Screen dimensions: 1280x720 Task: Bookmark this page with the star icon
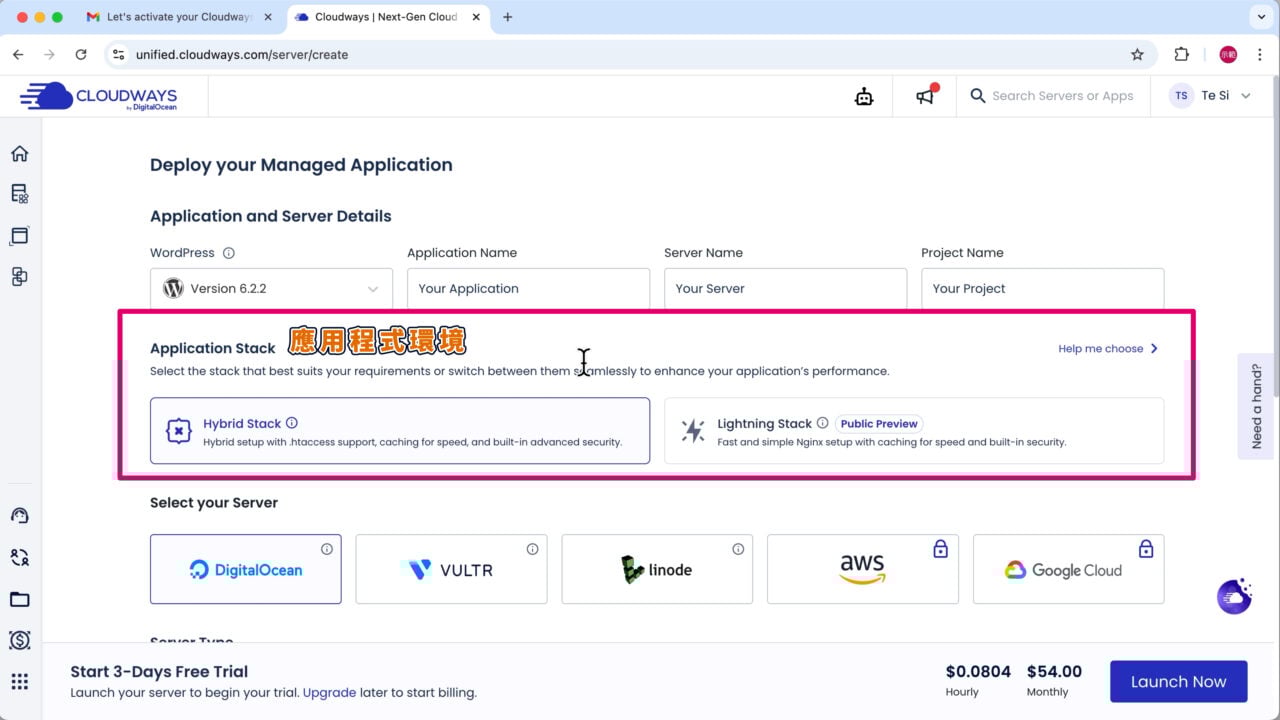coord(1137,55)
